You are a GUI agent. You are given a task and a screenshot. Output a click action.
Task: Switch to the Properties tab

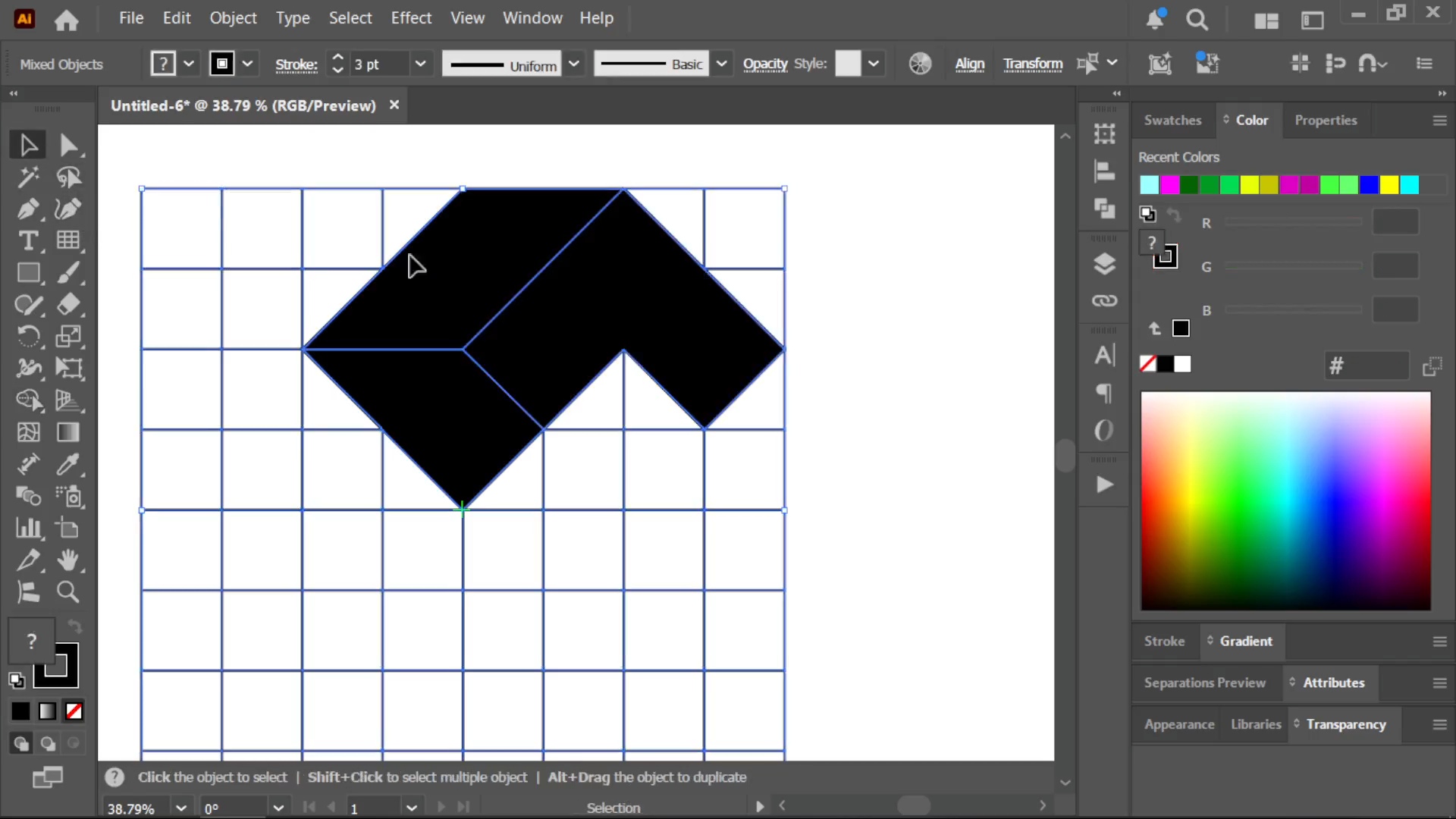(x=1326, y=120)
